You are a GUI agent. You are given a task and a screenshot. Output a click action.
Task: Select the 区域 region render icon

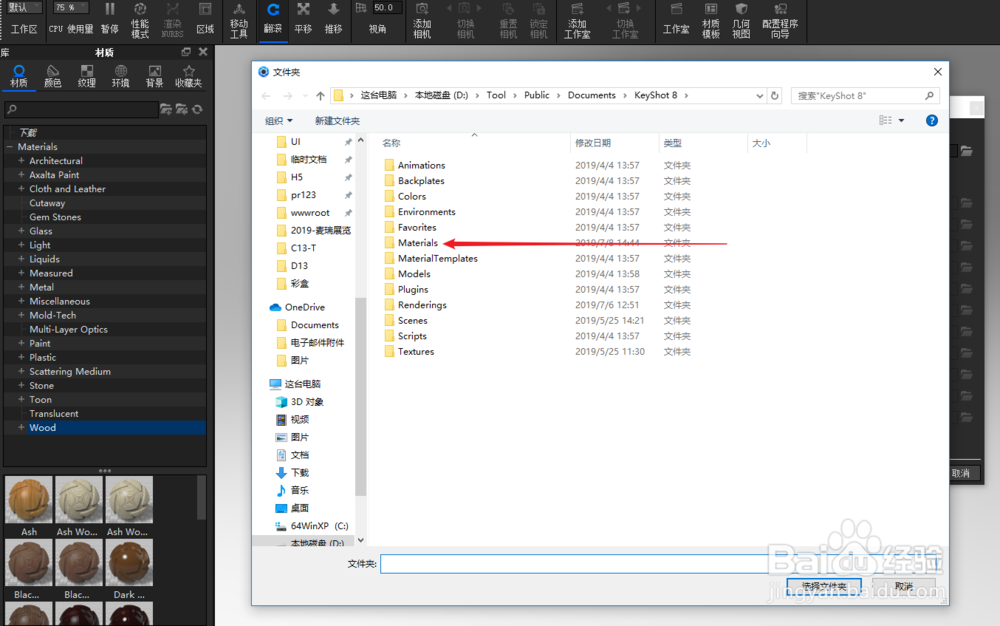pyautogui.click(x=205, y=18)
